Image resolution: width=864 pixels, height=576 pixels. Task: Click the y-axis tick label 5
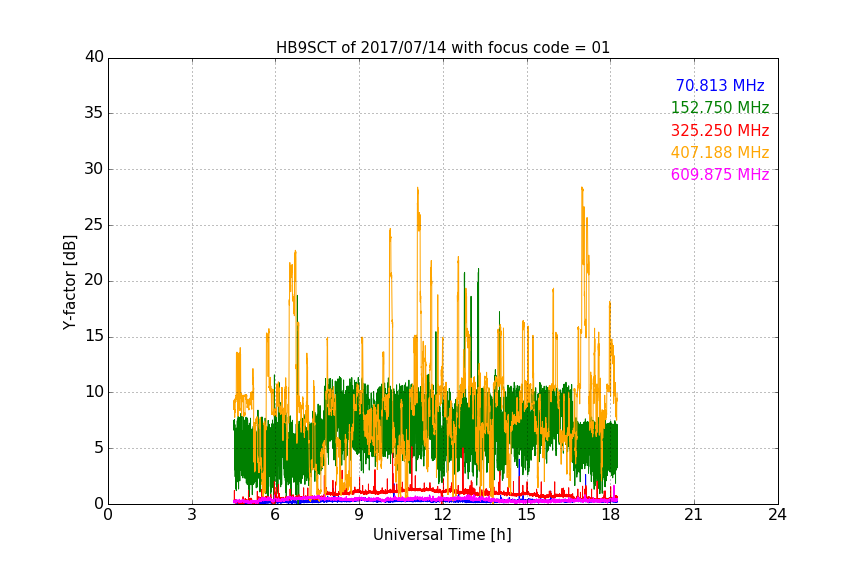99,448
